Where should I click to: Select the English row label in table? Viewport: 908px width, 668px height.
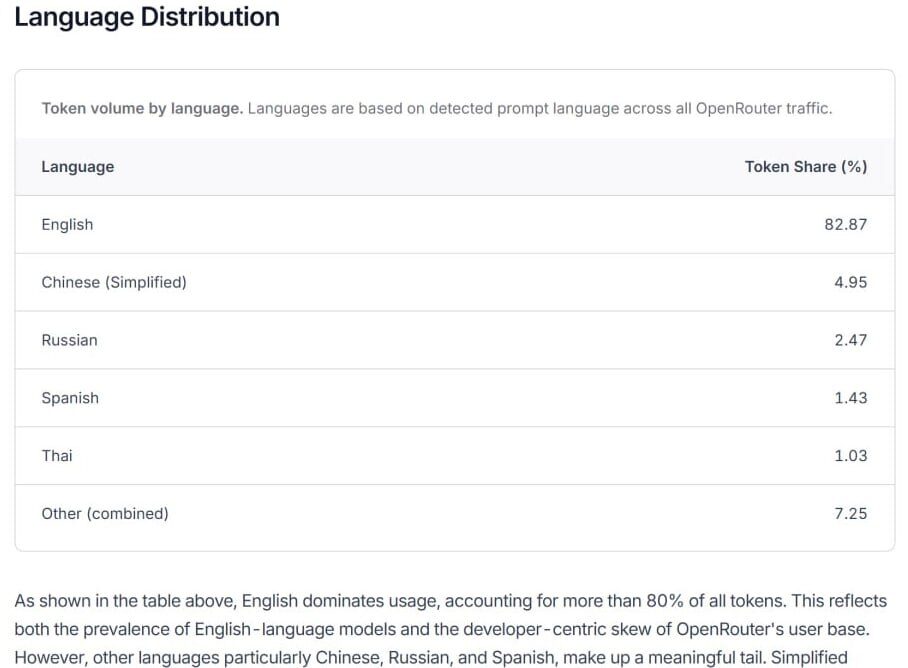coord(67,225)
